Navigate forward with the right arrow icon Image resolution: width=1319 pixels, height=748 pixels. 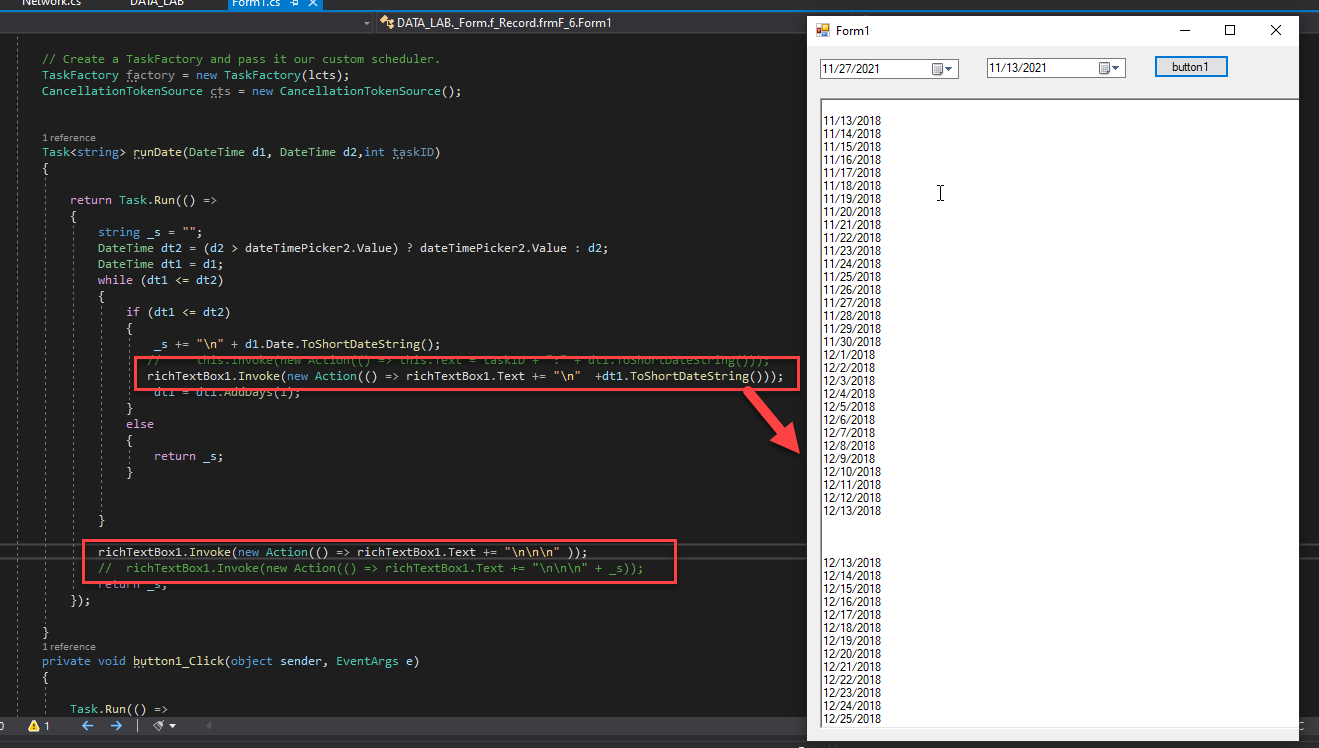116,726
